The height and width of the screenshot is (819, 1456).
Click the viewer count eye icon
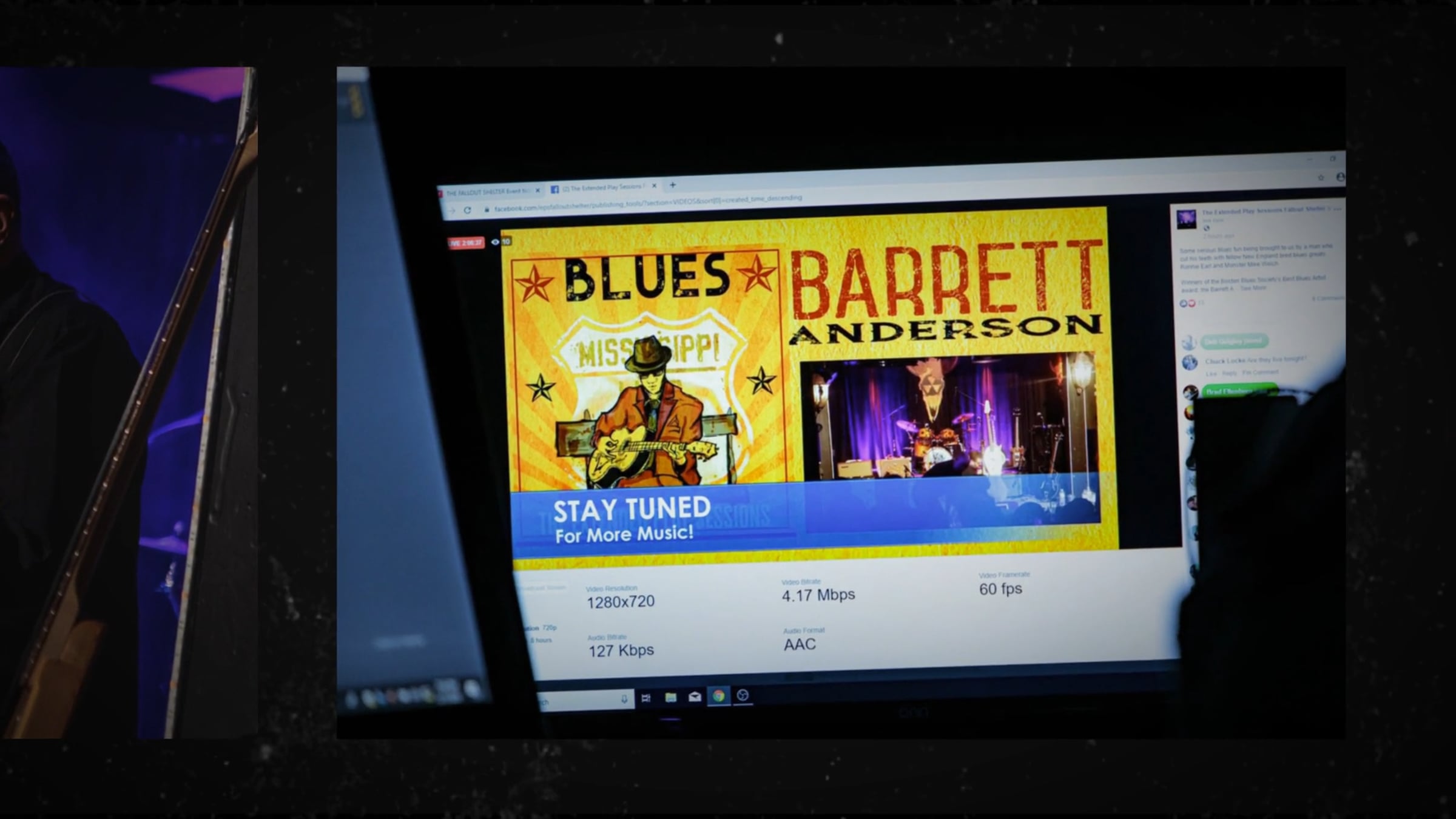496,241
